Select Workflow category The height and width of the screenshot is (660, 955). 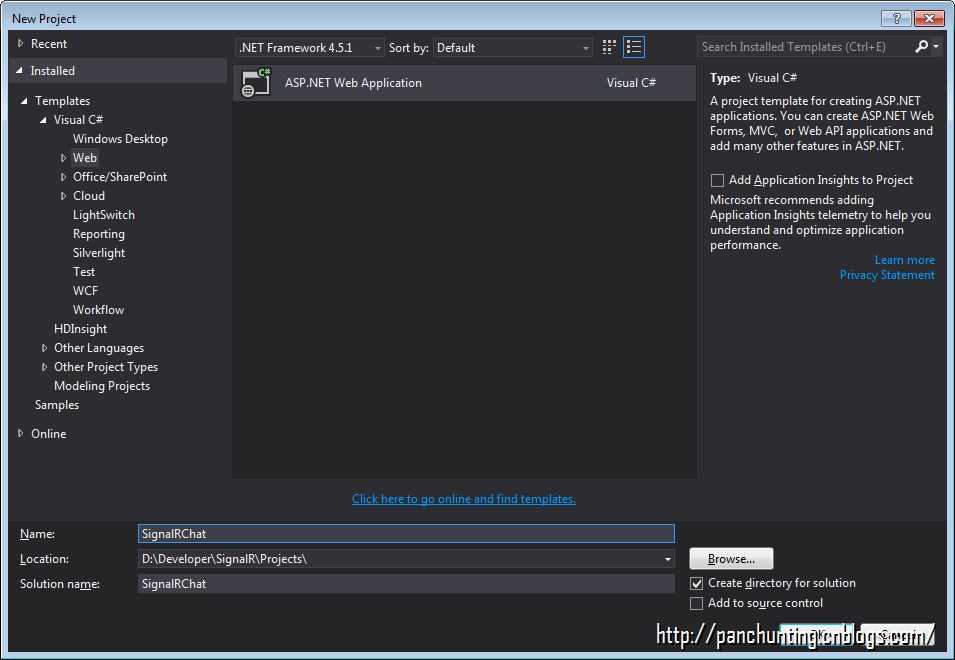(98, 310)
